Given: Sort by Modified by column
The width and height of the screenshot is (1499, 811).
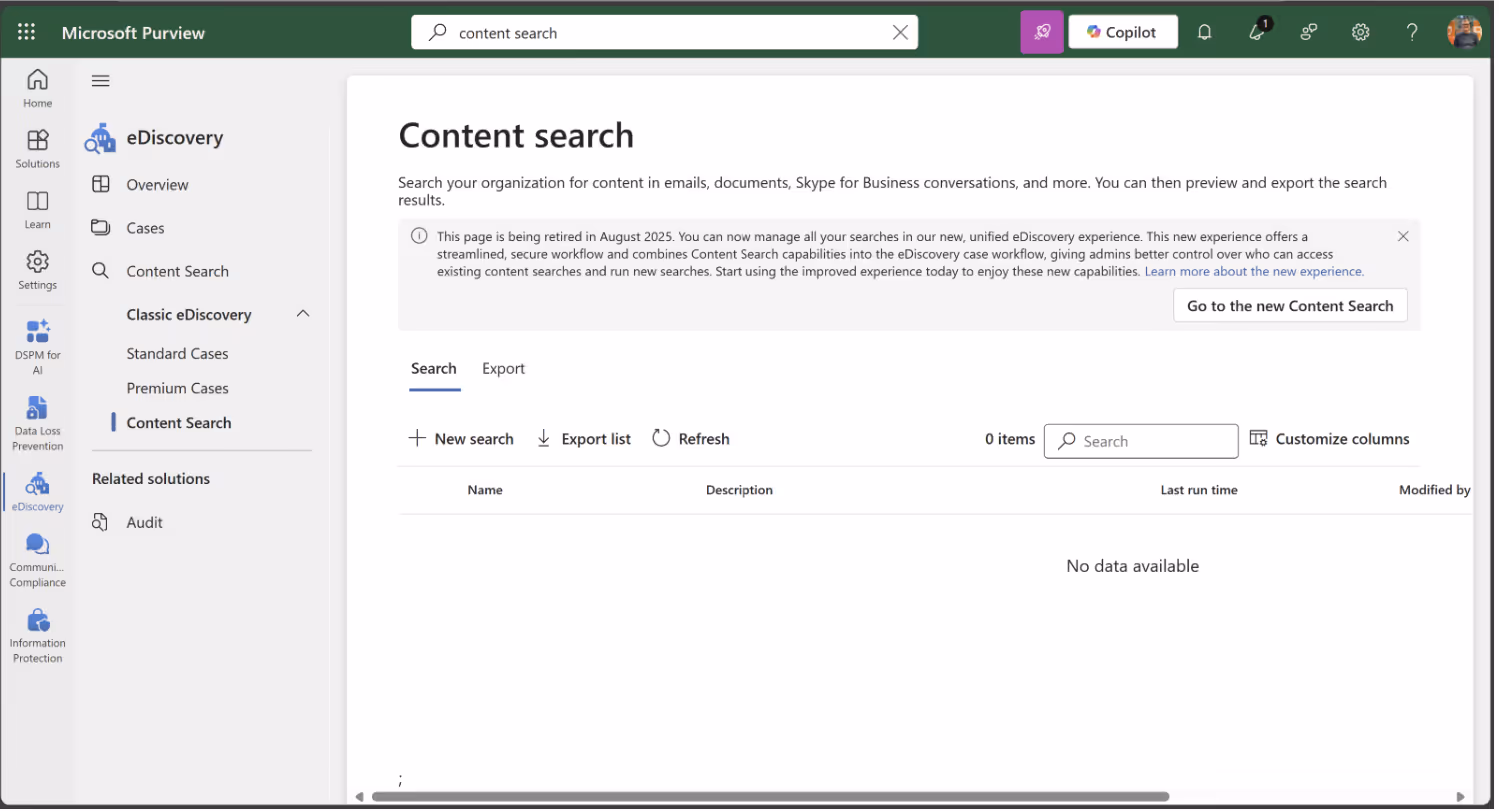Looking at the screenshot, I should click(1435, 490).
